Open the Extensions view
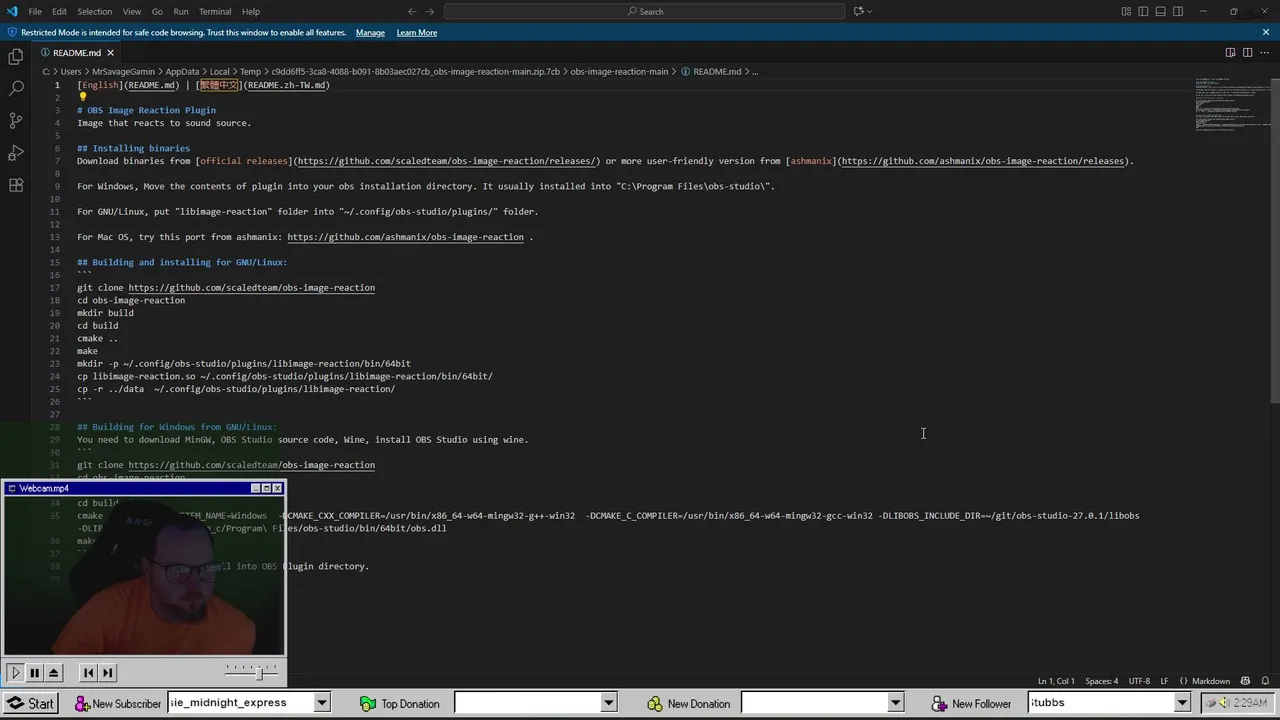The width and height of the screenshot is (1280, 720). click(x=16, y=185)
